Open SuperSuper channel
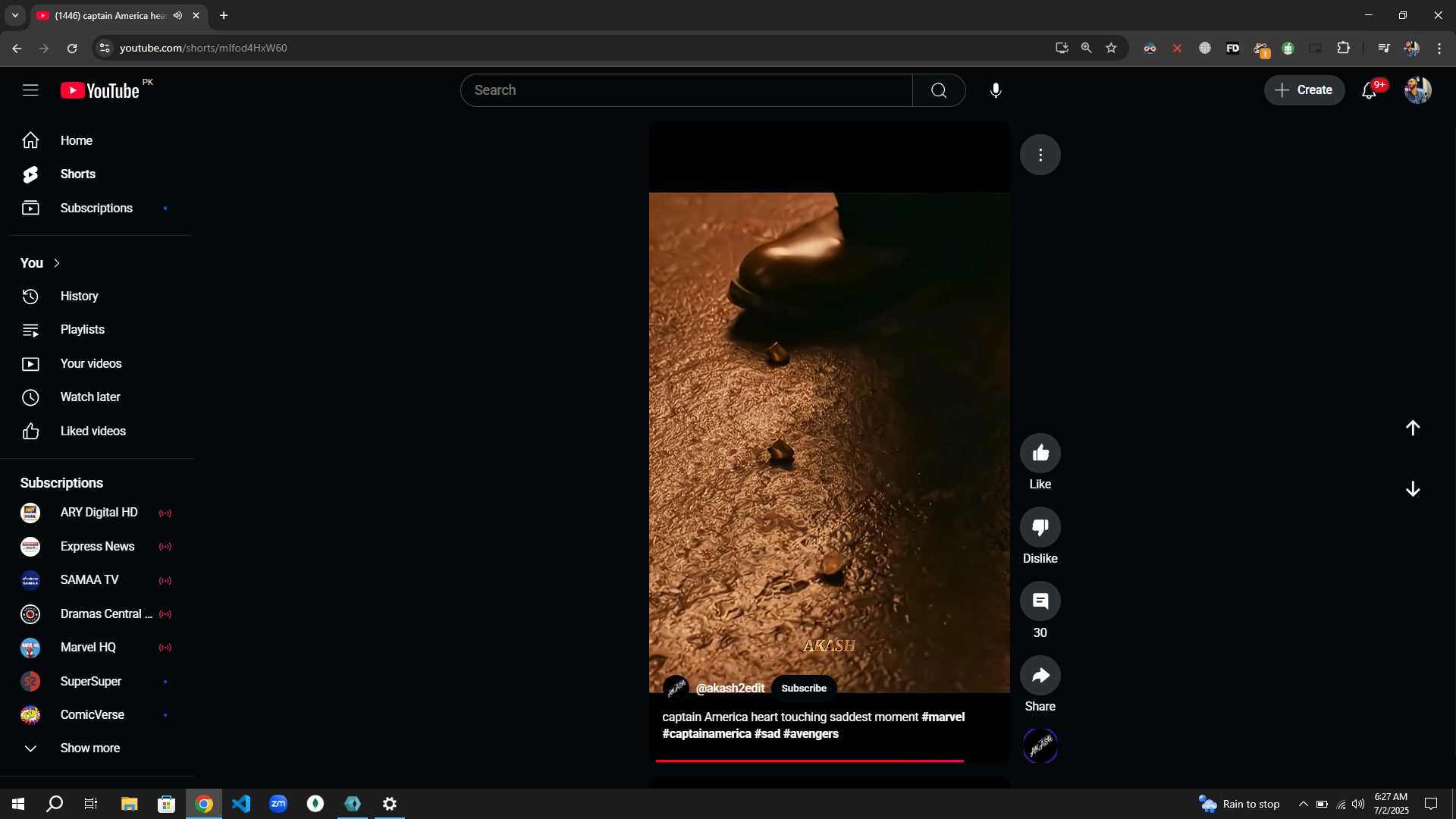The height and width of the screenshot is (819, 1456). (x=96, y=682)
